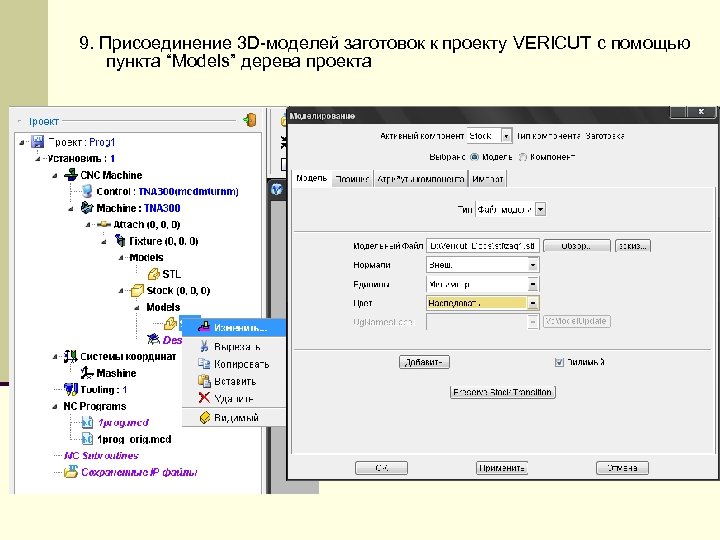Choose Вырезать from context menu
The width and height of the screenshot is (720, 540).
[234, 347]
